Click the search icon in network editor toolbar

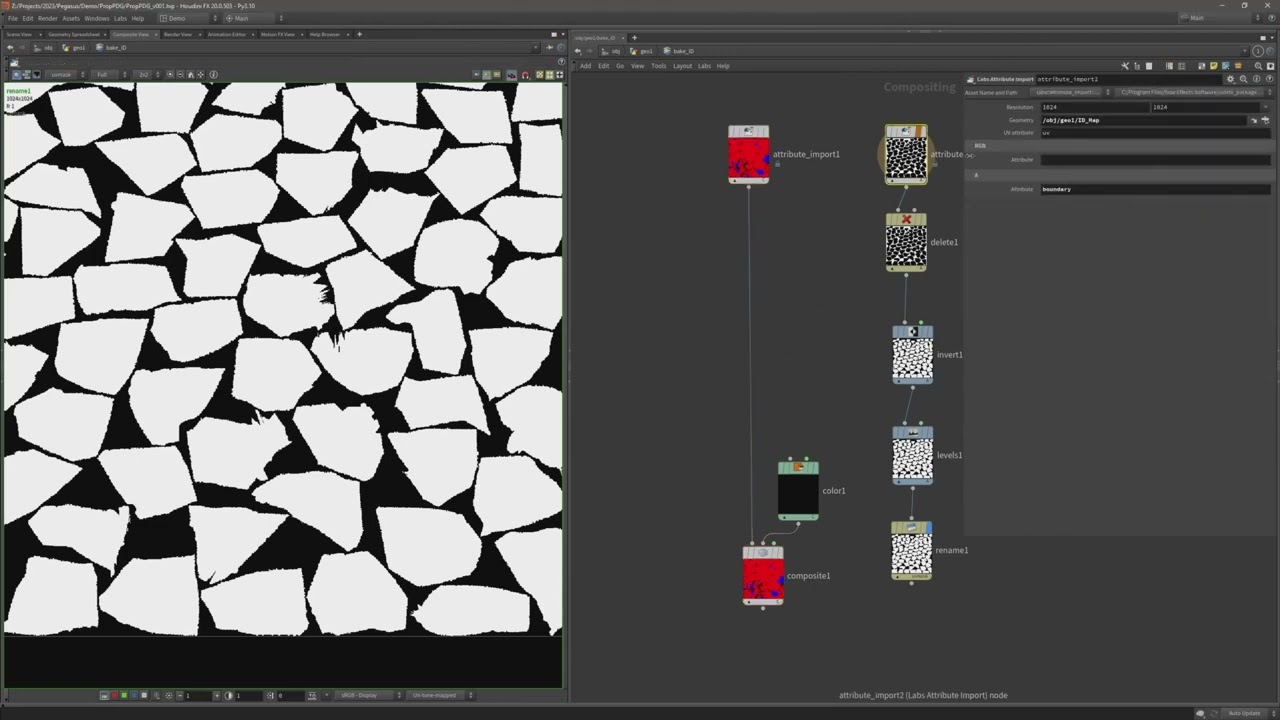coord(1258,66)
